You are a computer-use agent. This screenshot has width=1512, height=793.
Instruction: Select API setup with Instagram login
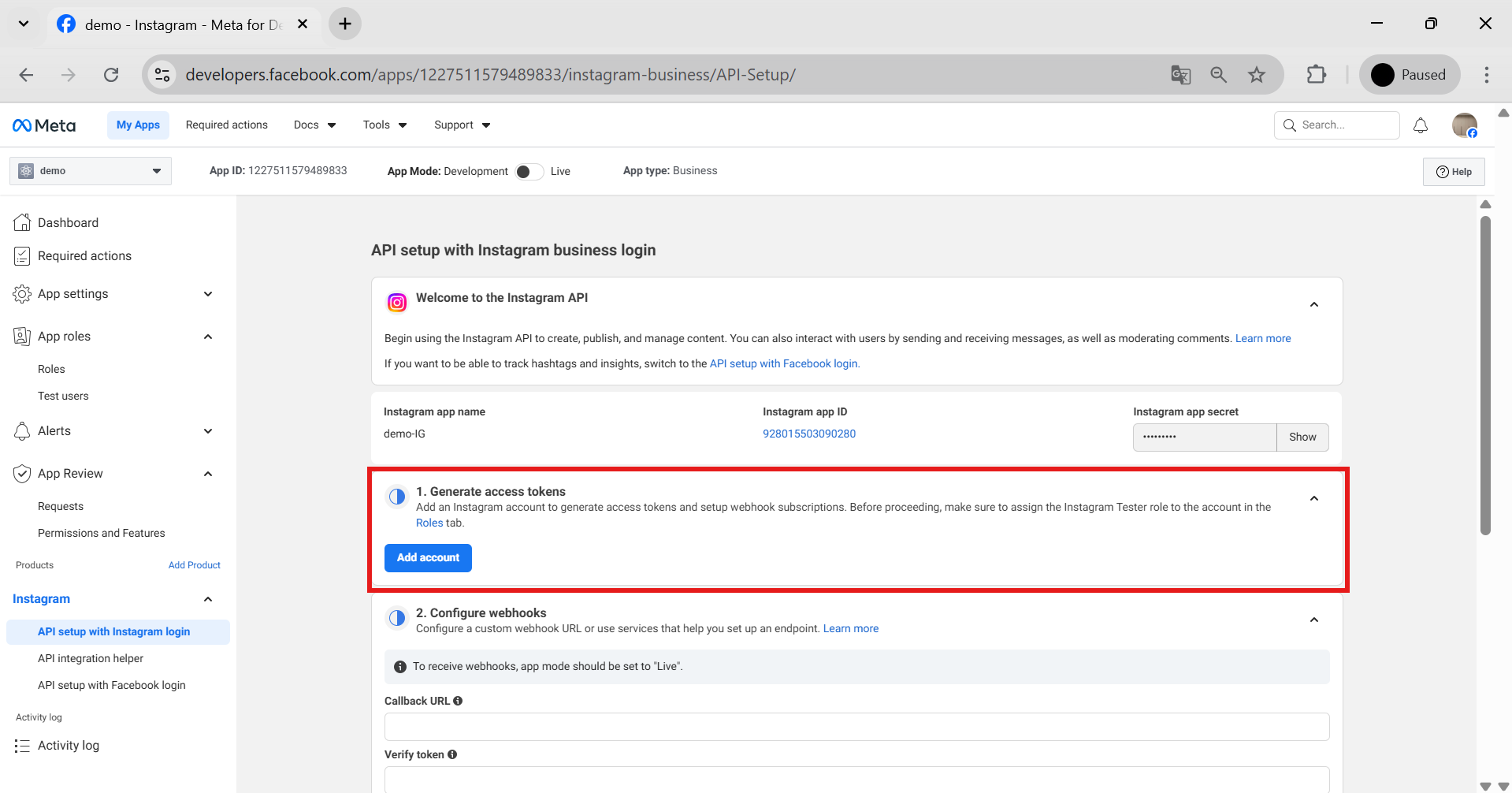point(118,631)
